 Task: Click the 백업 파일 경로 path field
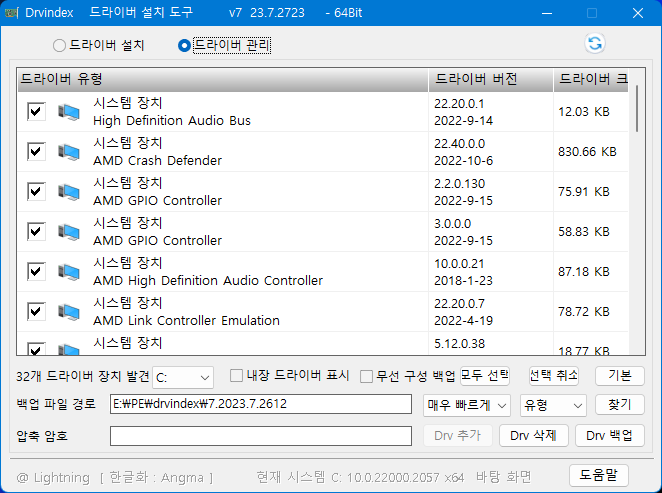point(261,404)
